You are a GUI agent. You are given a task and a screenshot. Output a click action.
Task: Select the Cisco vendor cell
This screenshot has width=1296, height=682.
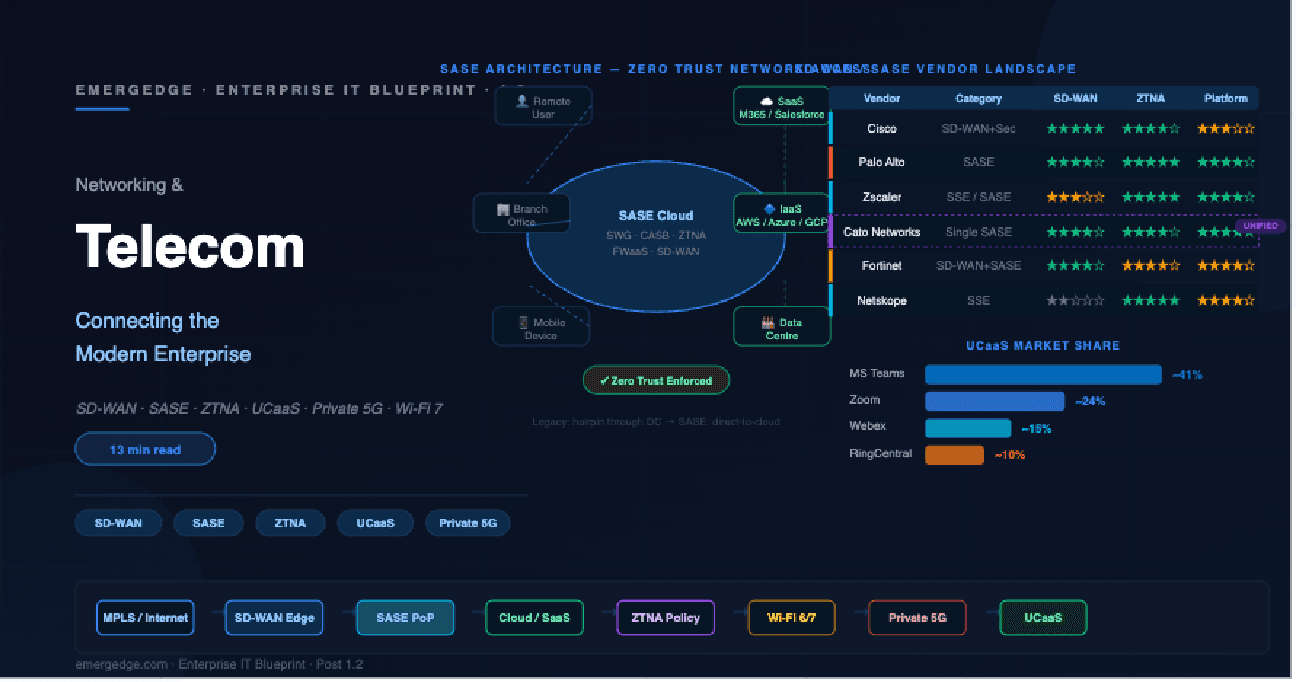pos(882,129)
